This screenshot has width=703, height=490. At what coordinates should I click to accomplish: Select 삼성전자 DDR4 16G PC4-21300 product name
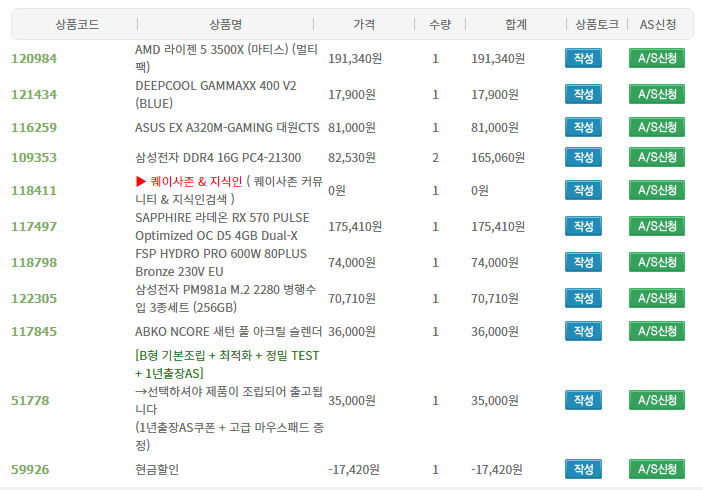tap(218, 158)
